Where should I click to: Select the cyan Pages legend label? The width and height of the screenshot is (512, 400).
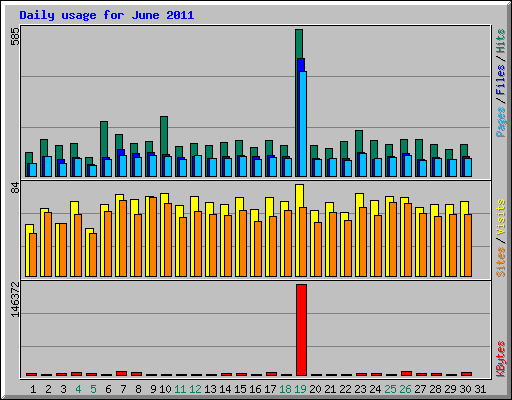tap(500, 122)
